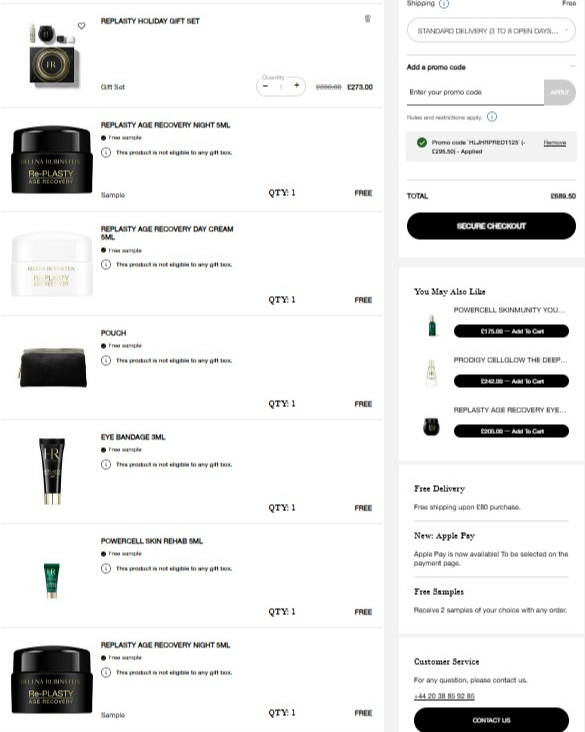
Task: Click the Secure Checkout button
Action: [x=491, y=226]
